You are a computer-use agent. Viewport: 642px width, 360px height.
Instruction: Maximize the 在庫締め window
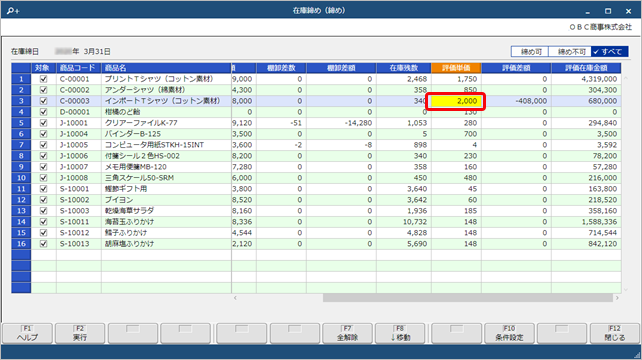pos(608,11)
